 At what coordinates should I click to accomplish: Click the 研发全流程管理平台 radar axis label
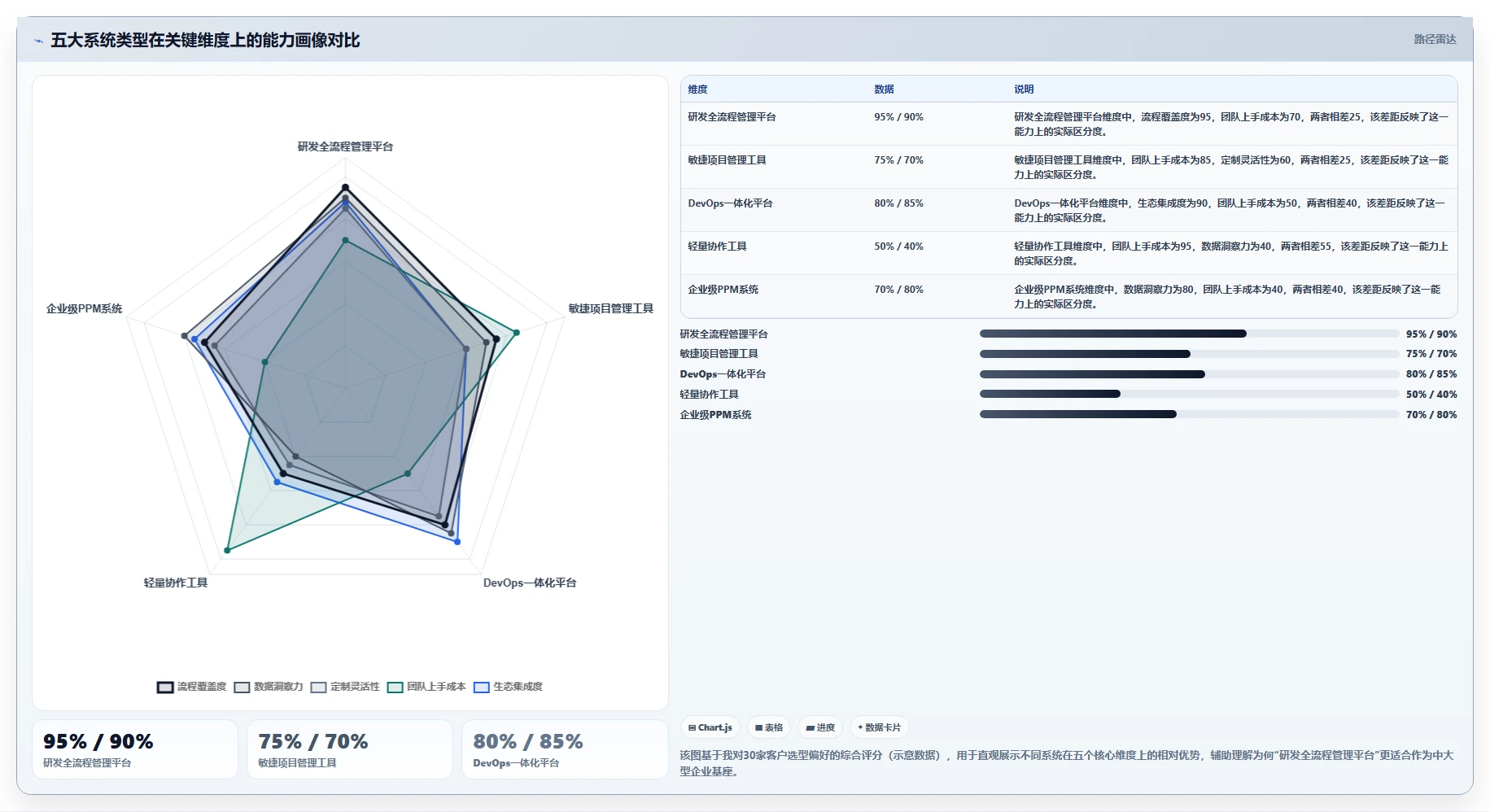point(345,146)
